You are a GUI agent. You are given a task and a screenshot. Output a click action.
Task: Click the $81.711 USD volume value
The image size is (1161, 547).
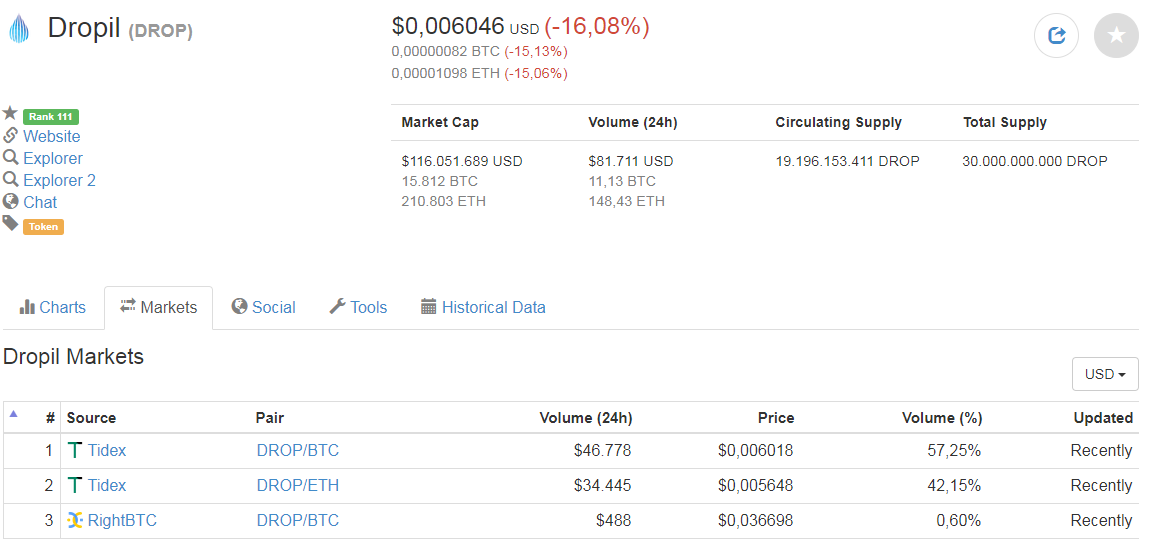click(631, 161)
